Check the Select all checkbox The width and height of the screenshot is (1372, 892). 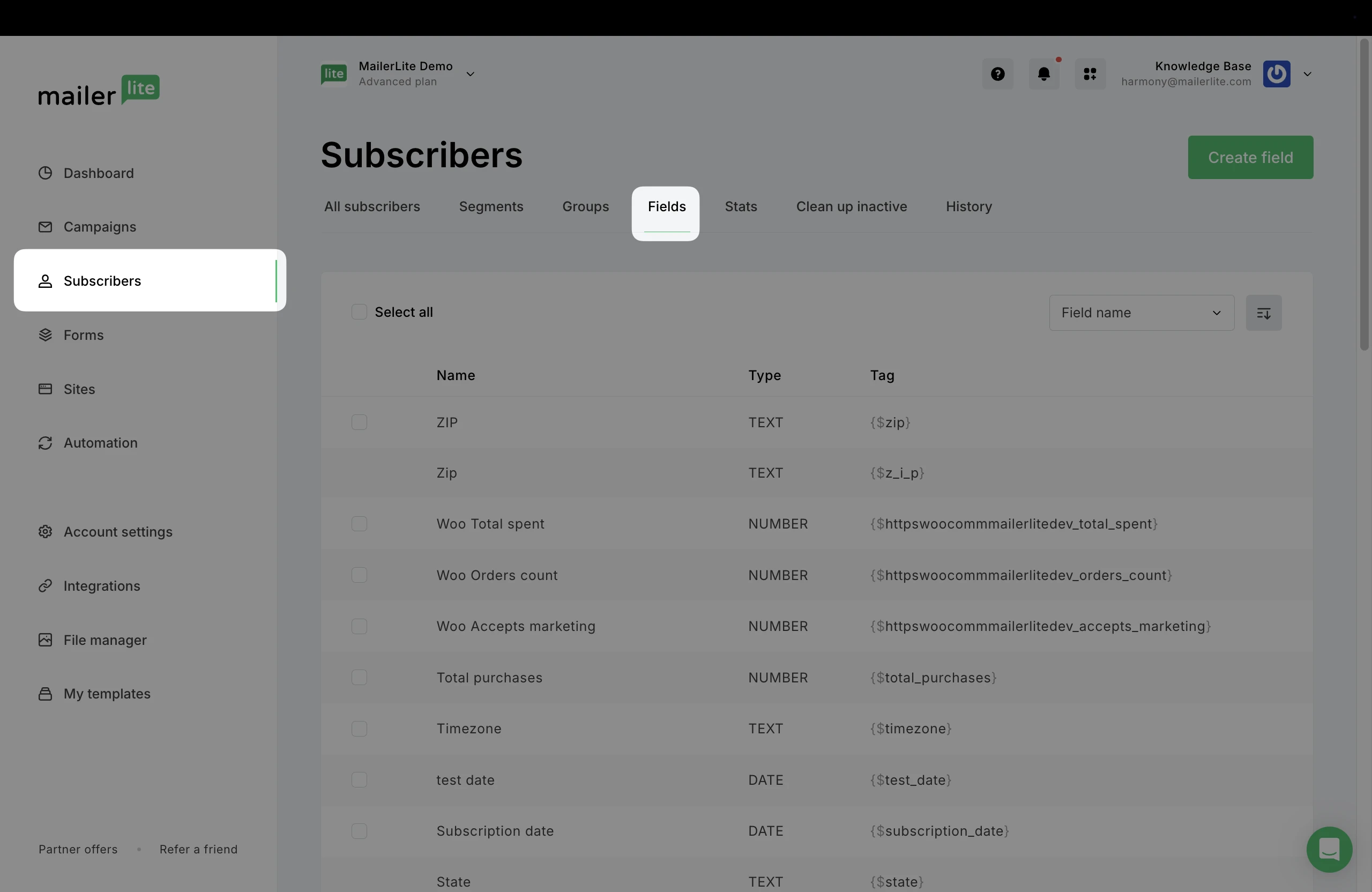pos(359,312)
